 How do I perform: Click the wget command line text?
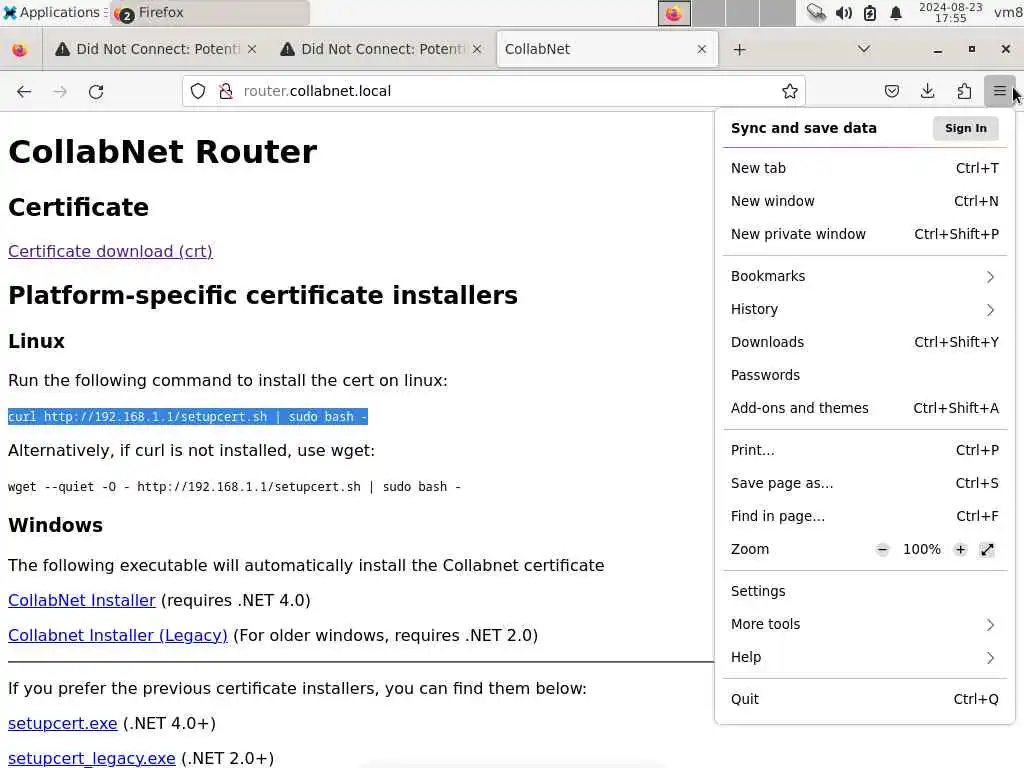click(234, 487)
